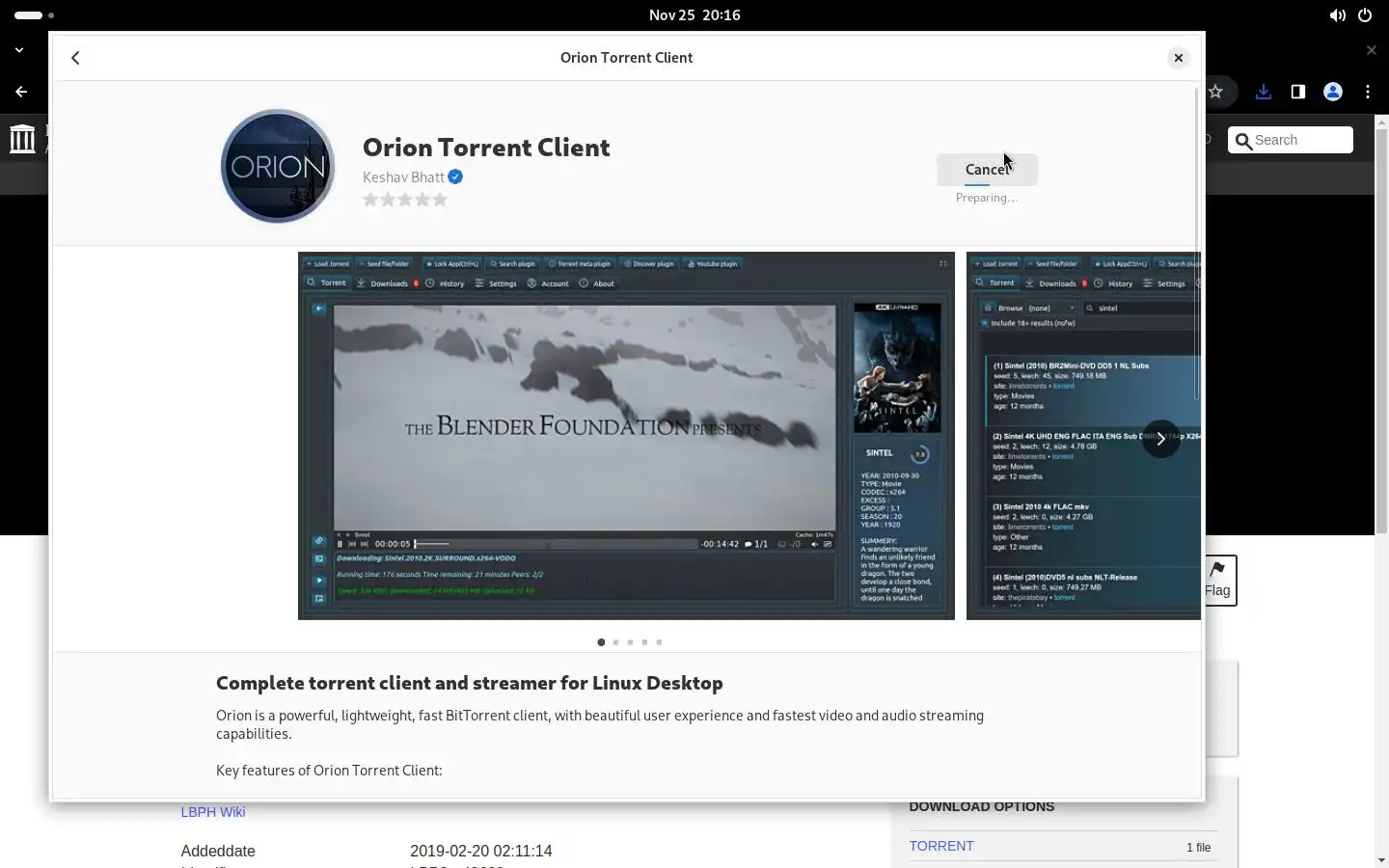Open the Sintel search results screenshot

pos(1083,436)
